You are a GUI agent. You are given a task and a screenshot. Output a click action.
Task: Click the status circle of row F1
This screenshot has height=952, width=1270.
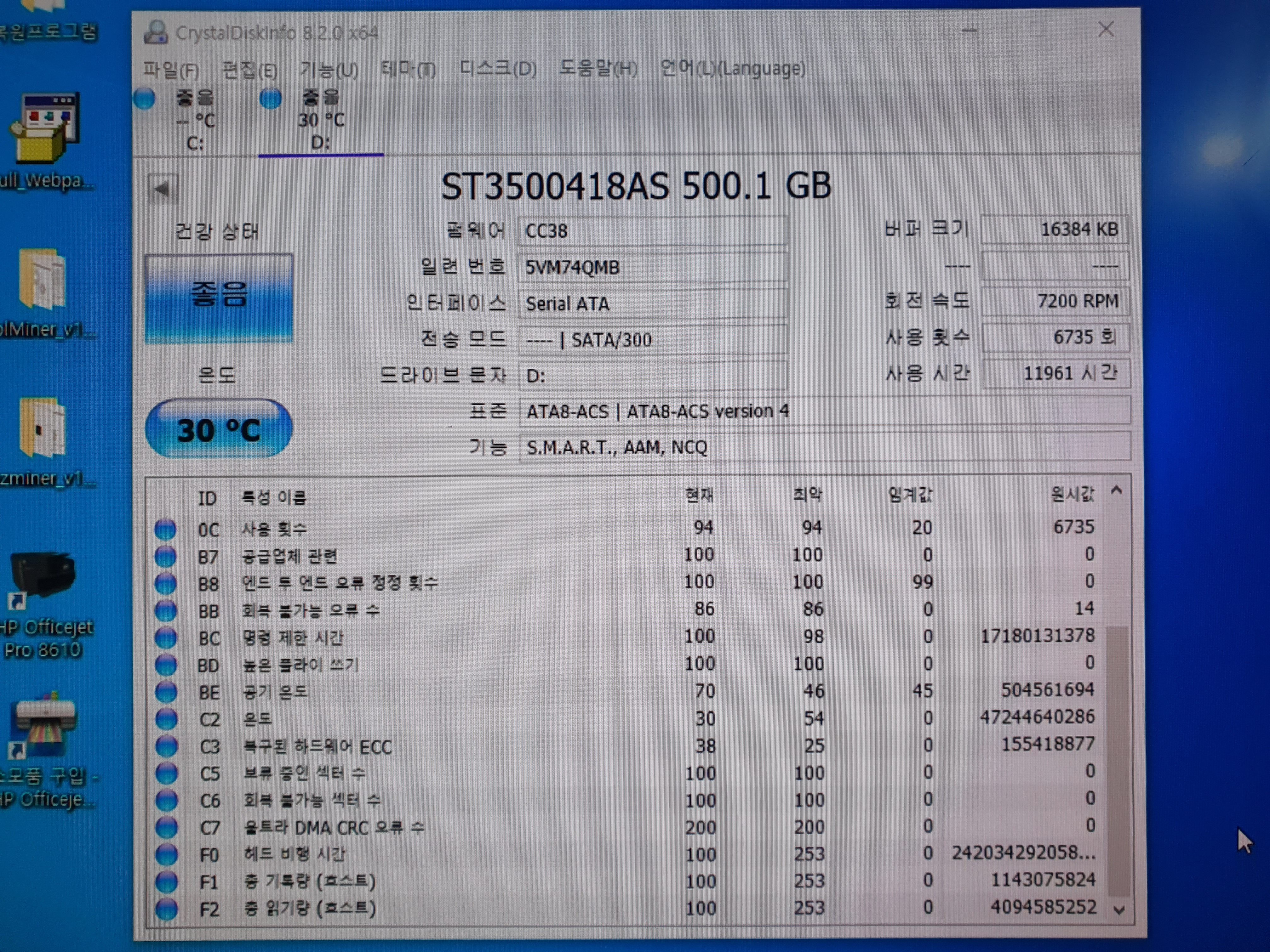pos(167,881)
